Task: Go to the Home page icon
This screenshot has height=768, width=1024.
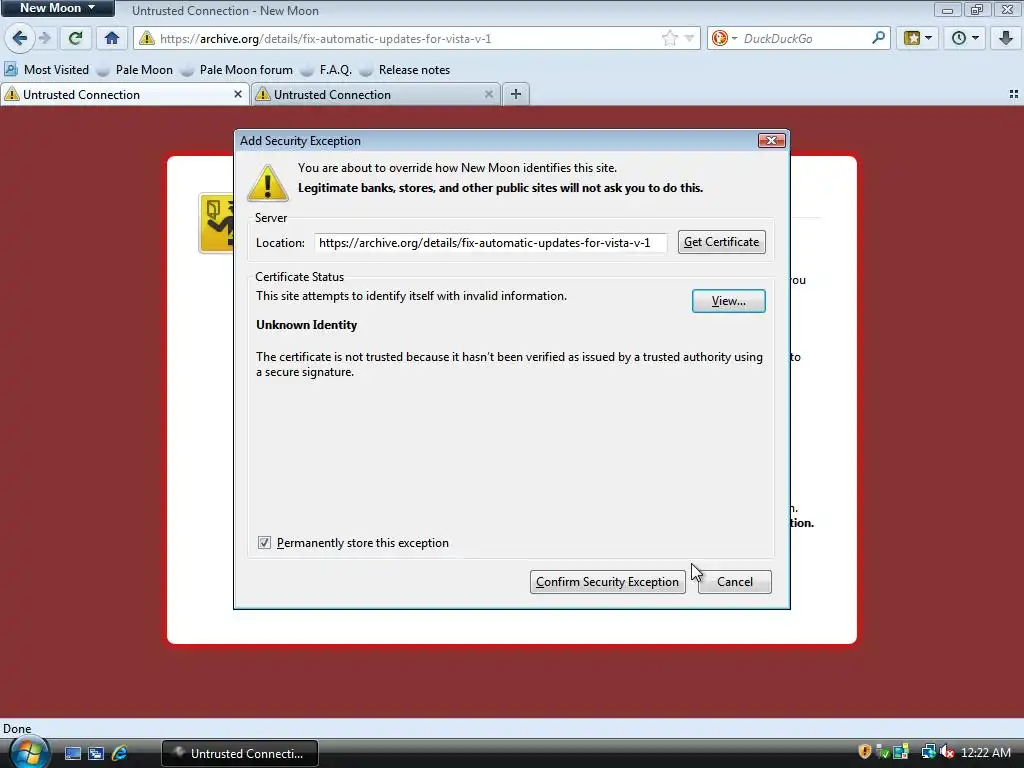Action: [x=112, y=38]
